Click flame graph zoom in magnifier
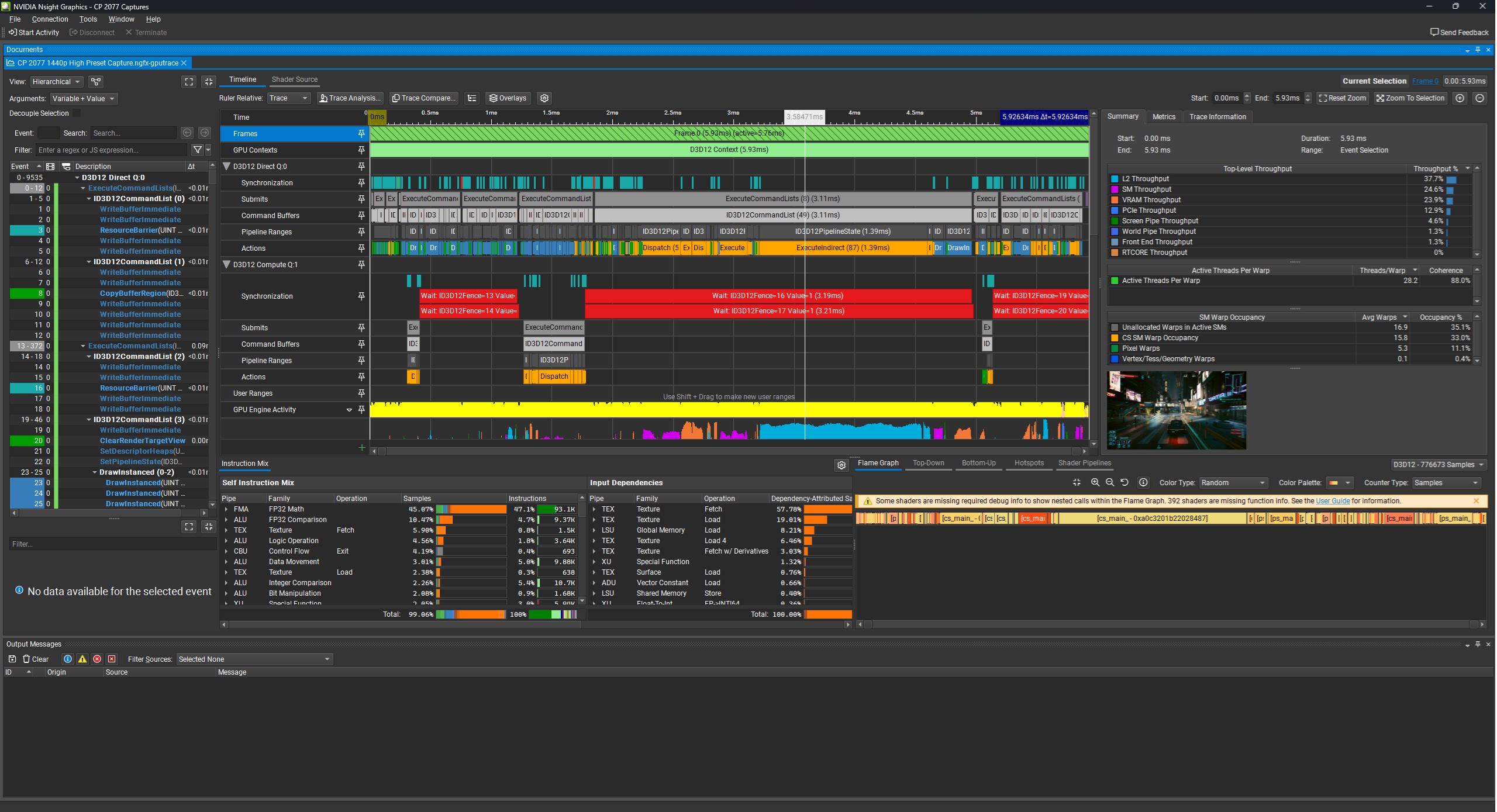The height and width of the screenshot is (812, 1497). pyautogui.click(x=1095, y=483)
